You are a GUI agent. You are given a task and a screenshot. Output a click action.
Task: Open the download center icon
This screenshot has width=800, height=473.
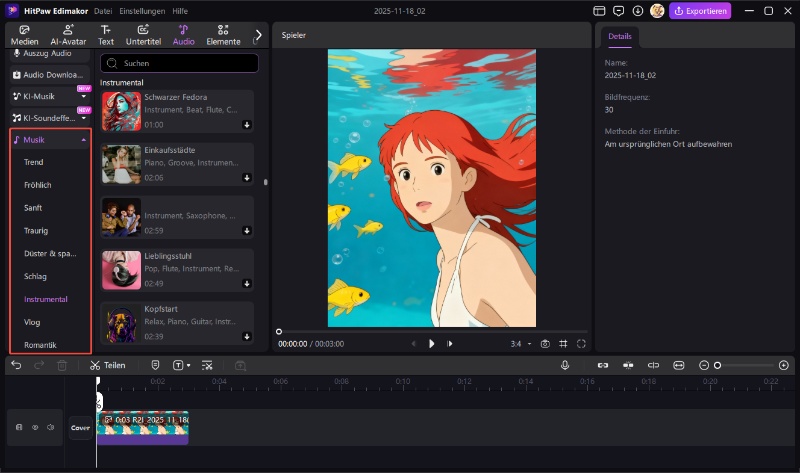(638, 11)
